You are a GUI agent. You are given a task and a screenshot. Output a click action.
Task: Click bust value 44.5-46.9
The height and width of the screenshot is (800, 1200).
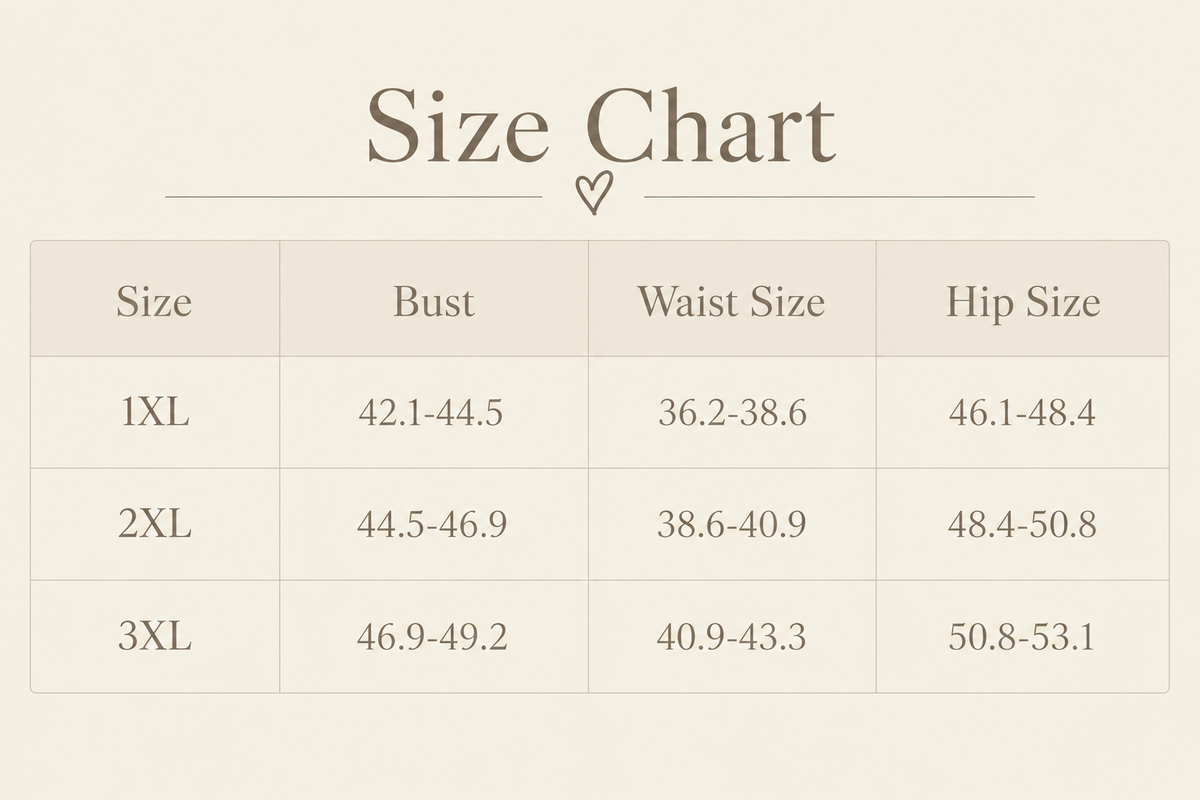click(x=432, y=525)
